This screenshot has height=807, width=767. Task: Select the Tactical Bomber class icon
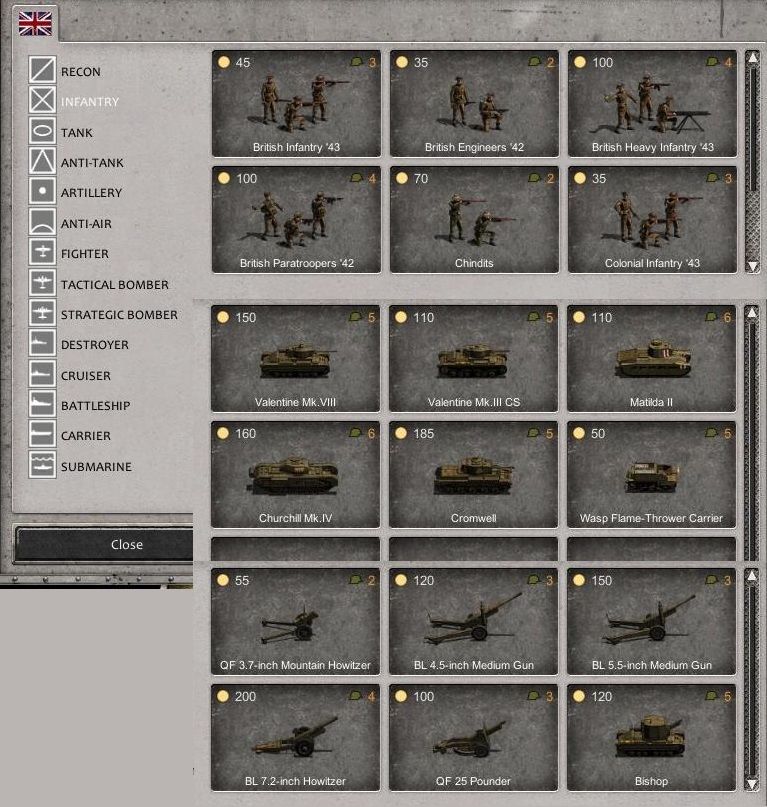pos(42,282)
